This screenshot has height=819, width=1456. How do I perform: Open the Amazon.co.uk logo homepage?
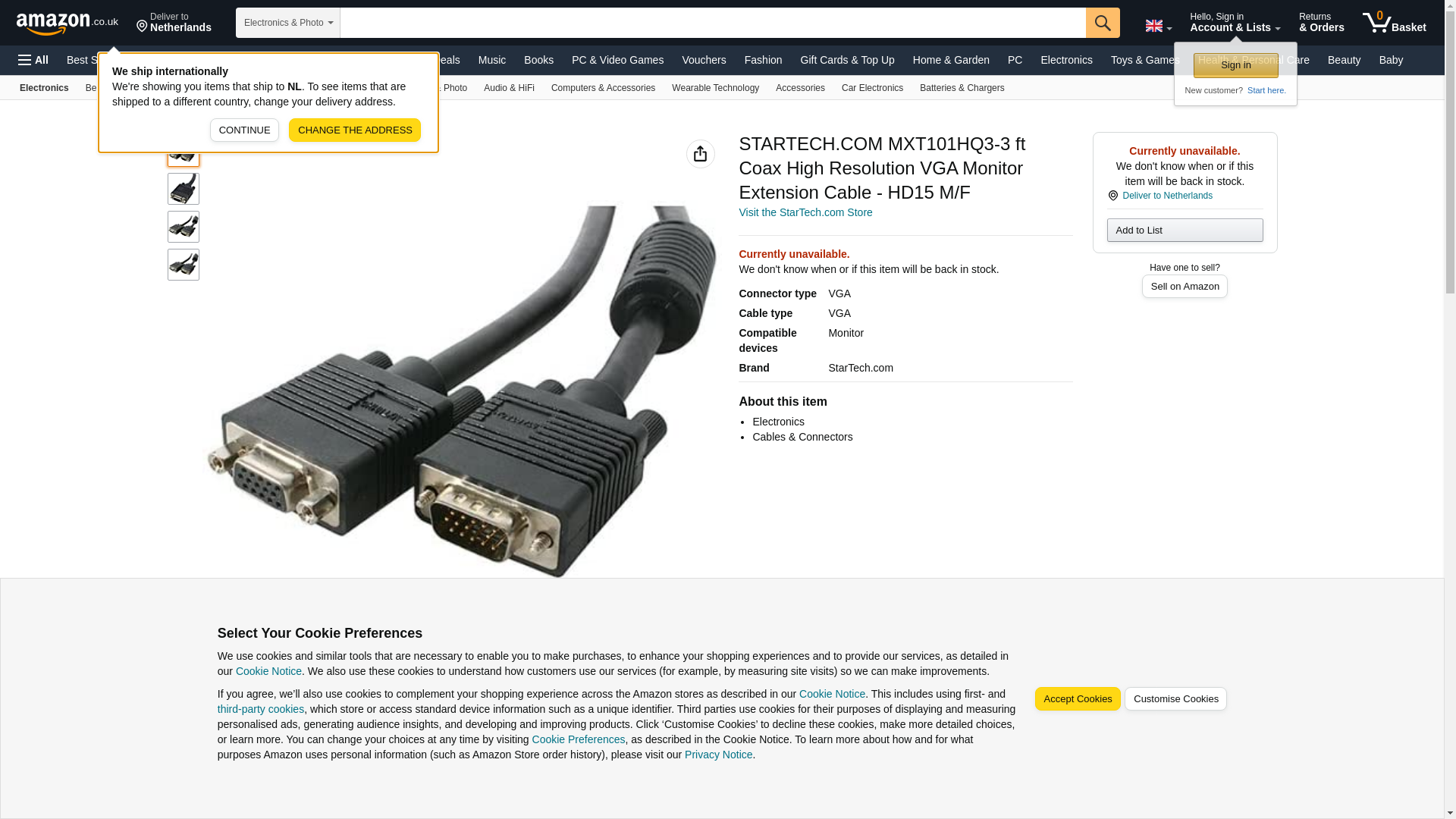[x=67, y=24]
